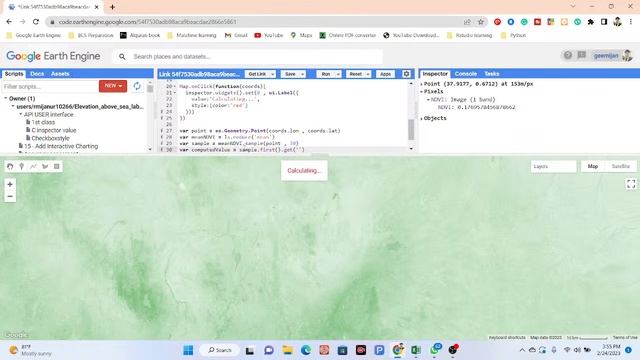Go back in browser history
Image resolution: width=640 pixels, height=360 pixels.
9,22
